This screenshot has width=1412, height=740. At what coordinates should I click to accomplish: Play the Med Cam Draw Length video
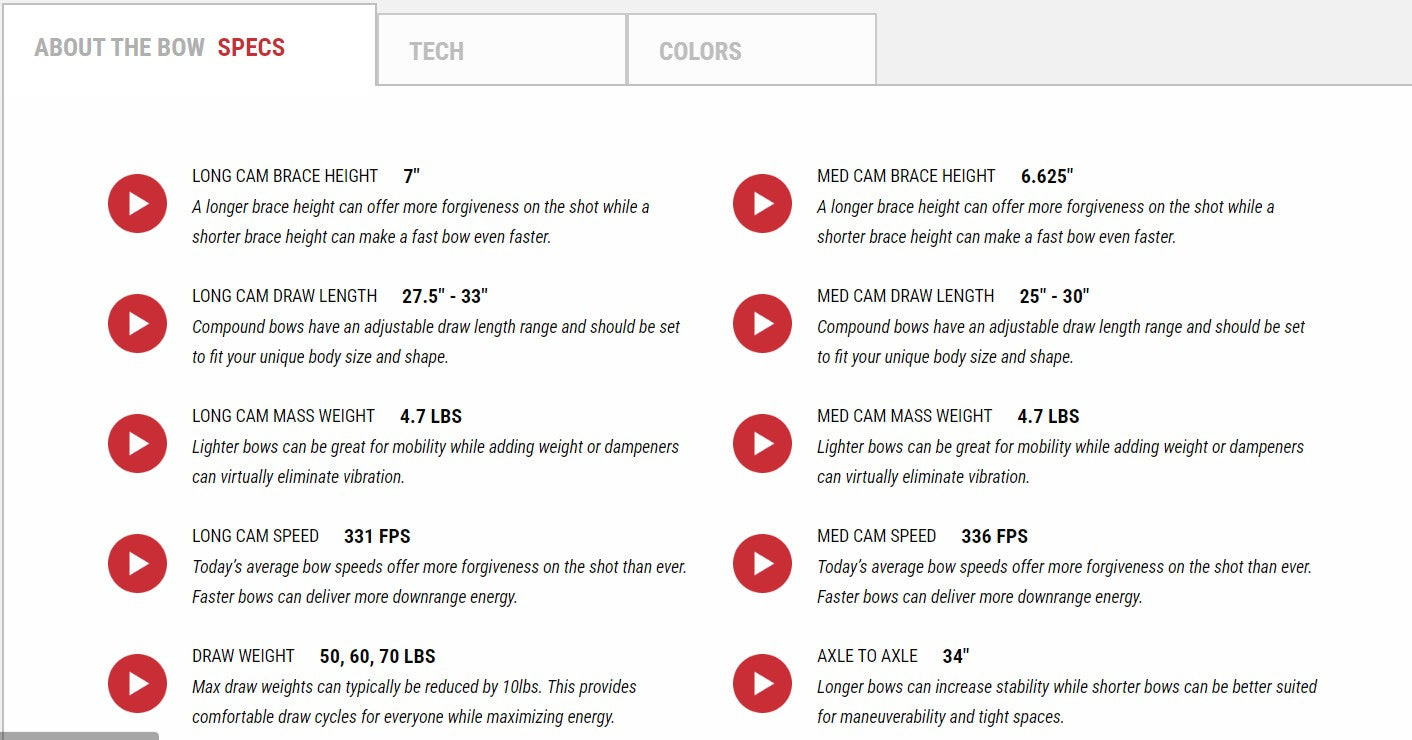(762, 324)
